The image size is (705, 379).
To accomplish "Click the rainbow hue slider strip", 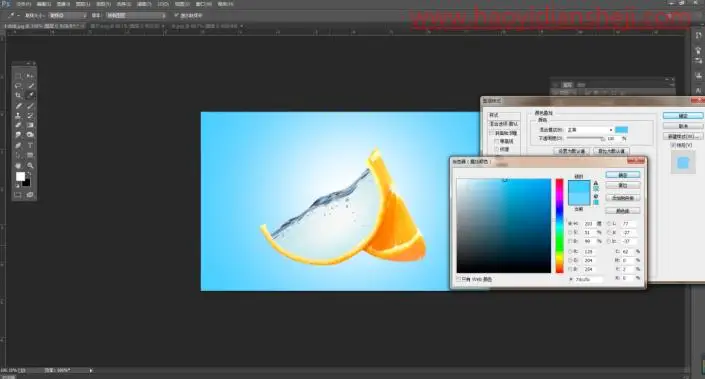I will click(559, 226).
